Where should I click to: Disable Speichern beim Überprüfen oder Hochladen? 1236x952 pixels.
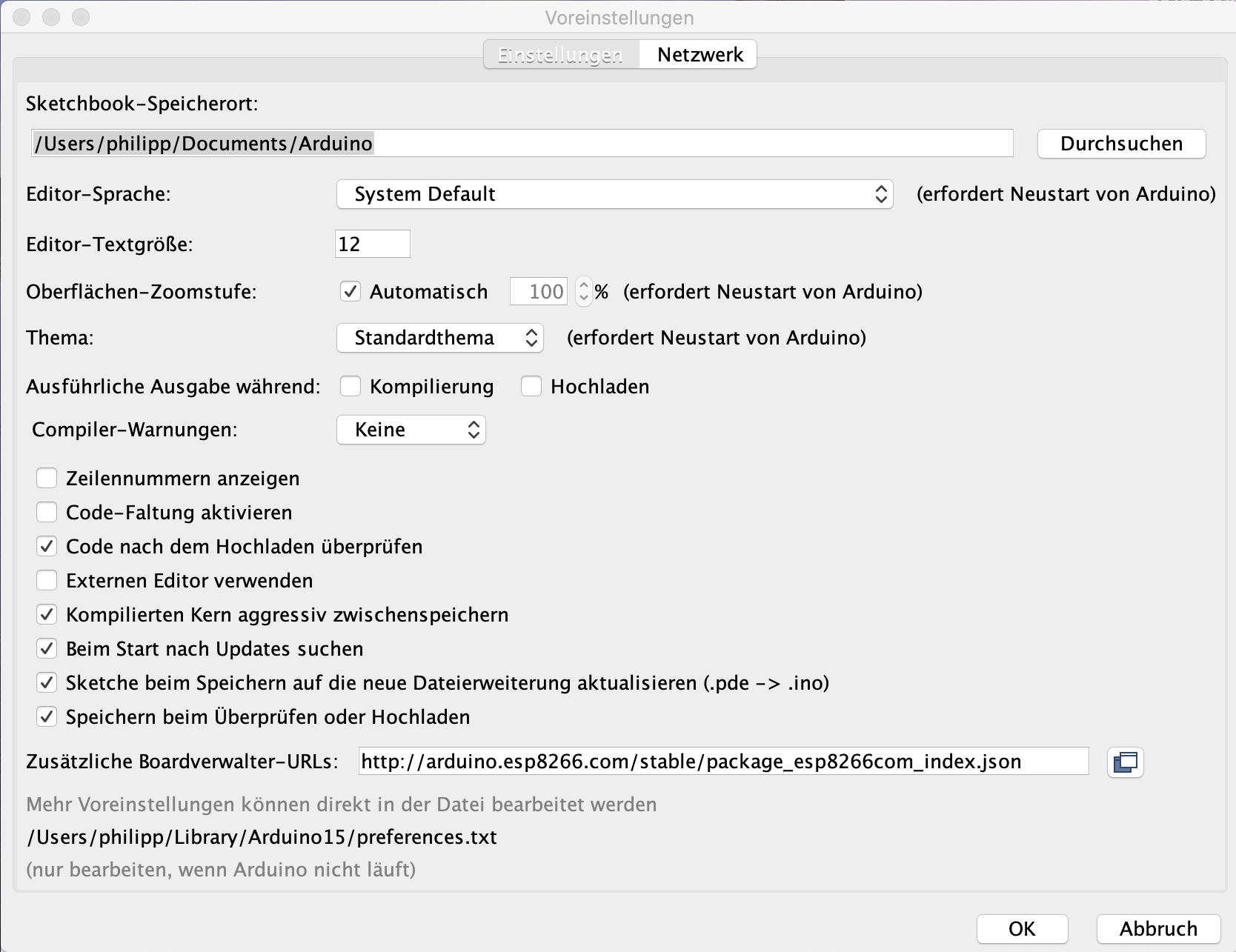pos(47,716)
